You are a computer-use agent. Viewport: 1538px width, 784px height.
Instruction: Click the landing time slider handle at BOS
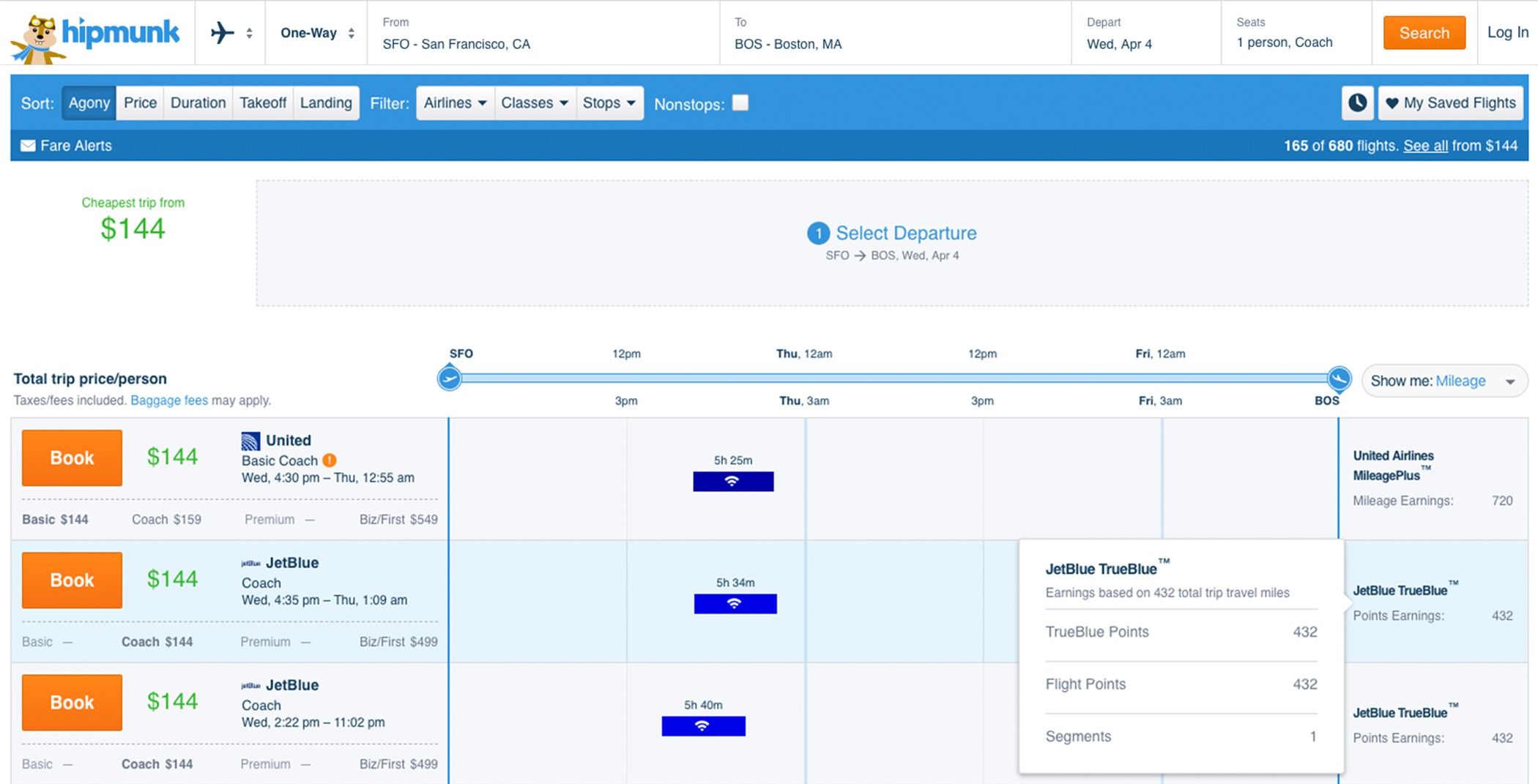1339,378
